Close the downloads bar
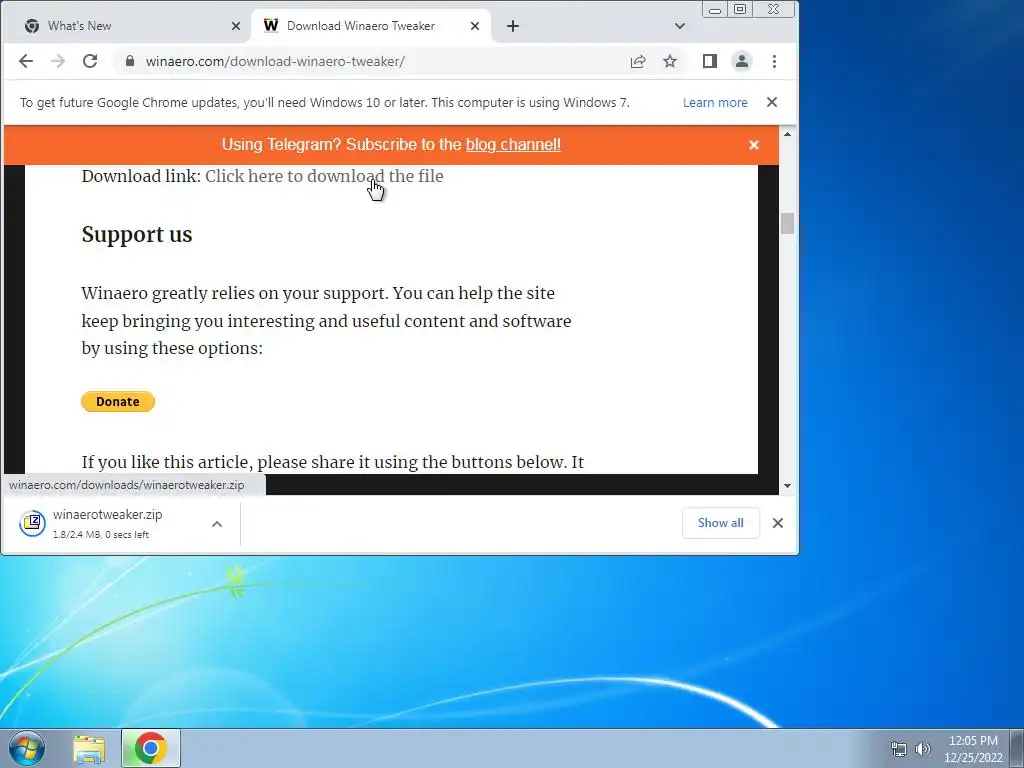This screenshot has height=768, width=1024. point(778,523)
